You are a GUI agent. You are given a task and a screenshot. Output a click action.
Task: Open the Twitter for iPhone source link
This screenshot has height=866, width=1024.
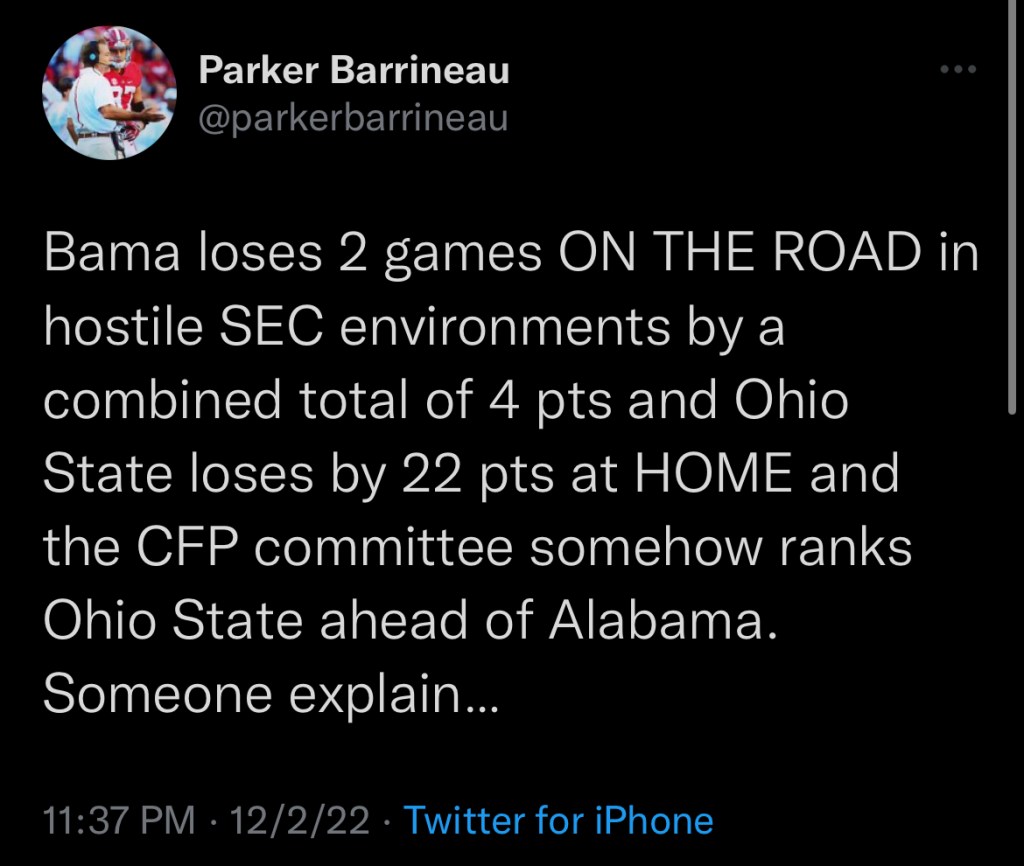(558, 821)
